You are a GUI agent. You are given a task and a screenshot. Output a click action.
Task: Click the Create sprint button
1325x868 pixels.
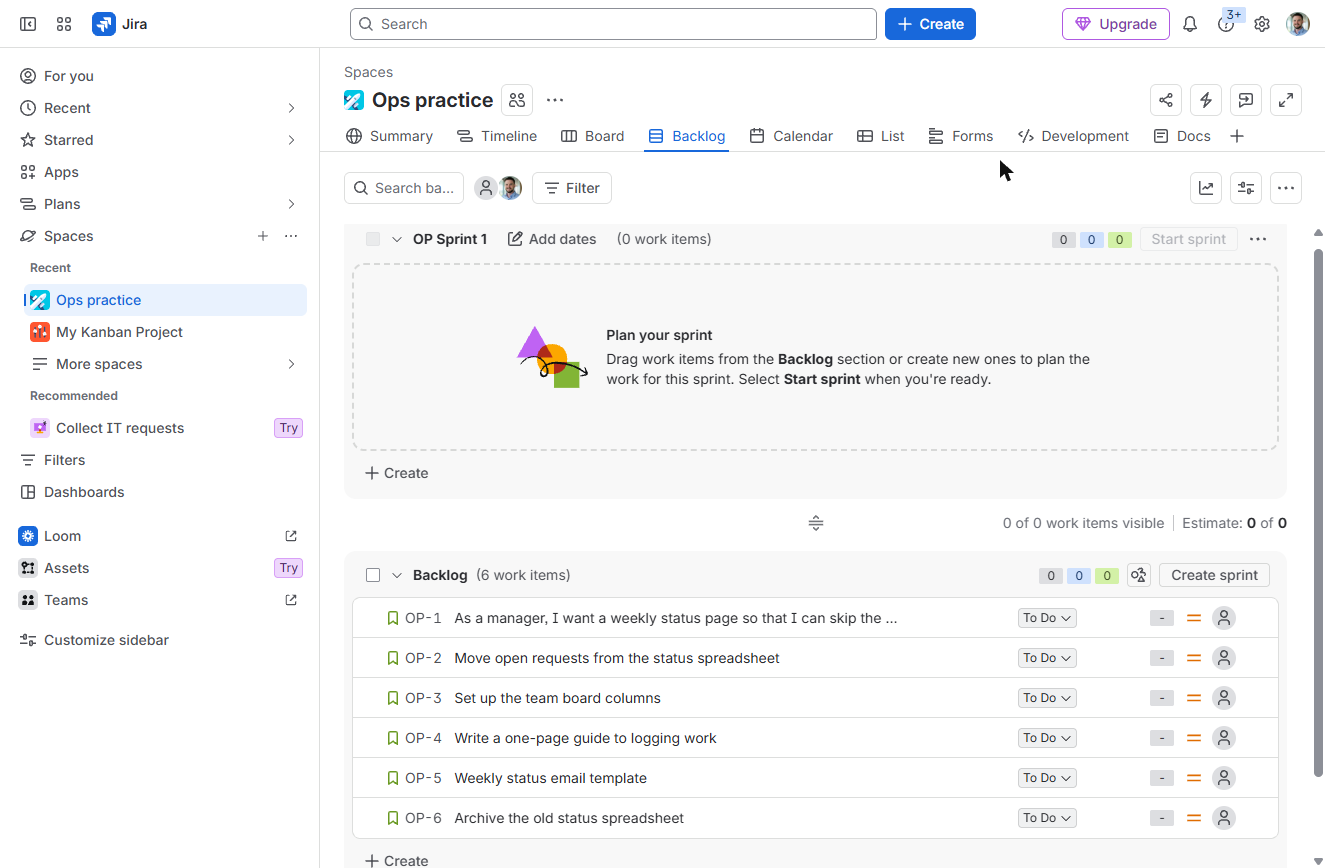[x=1215, y=575]
